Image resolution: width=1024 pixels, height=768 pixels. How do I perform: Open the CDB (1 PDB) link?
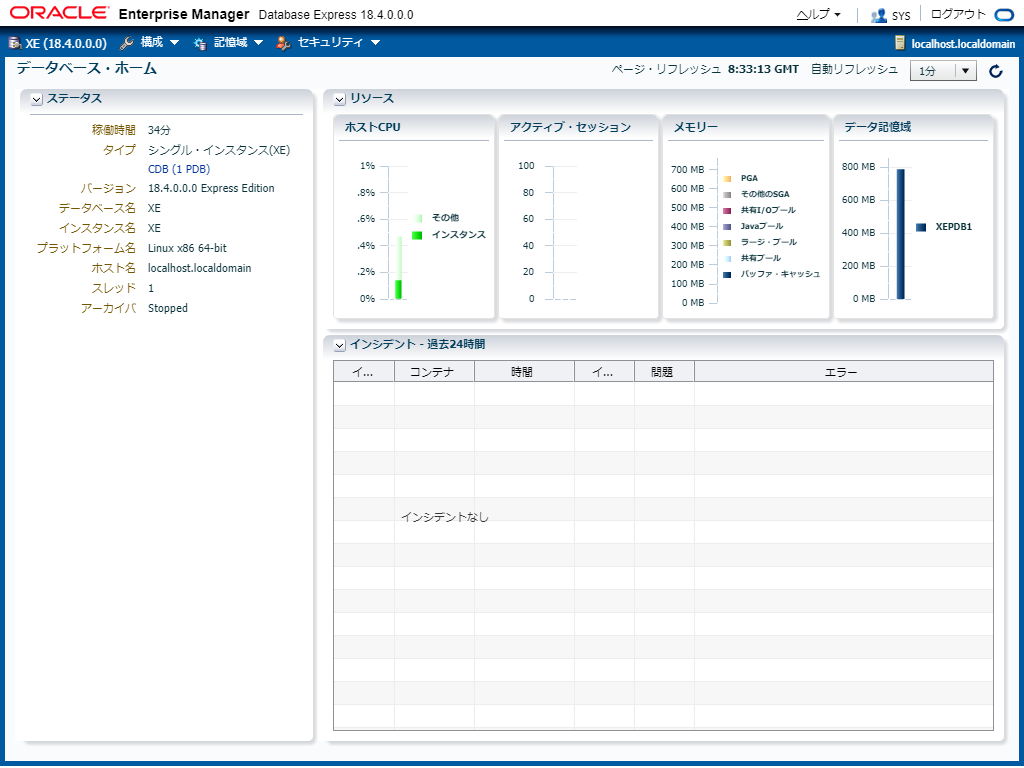pyautogui.click(x=179, y=169)
